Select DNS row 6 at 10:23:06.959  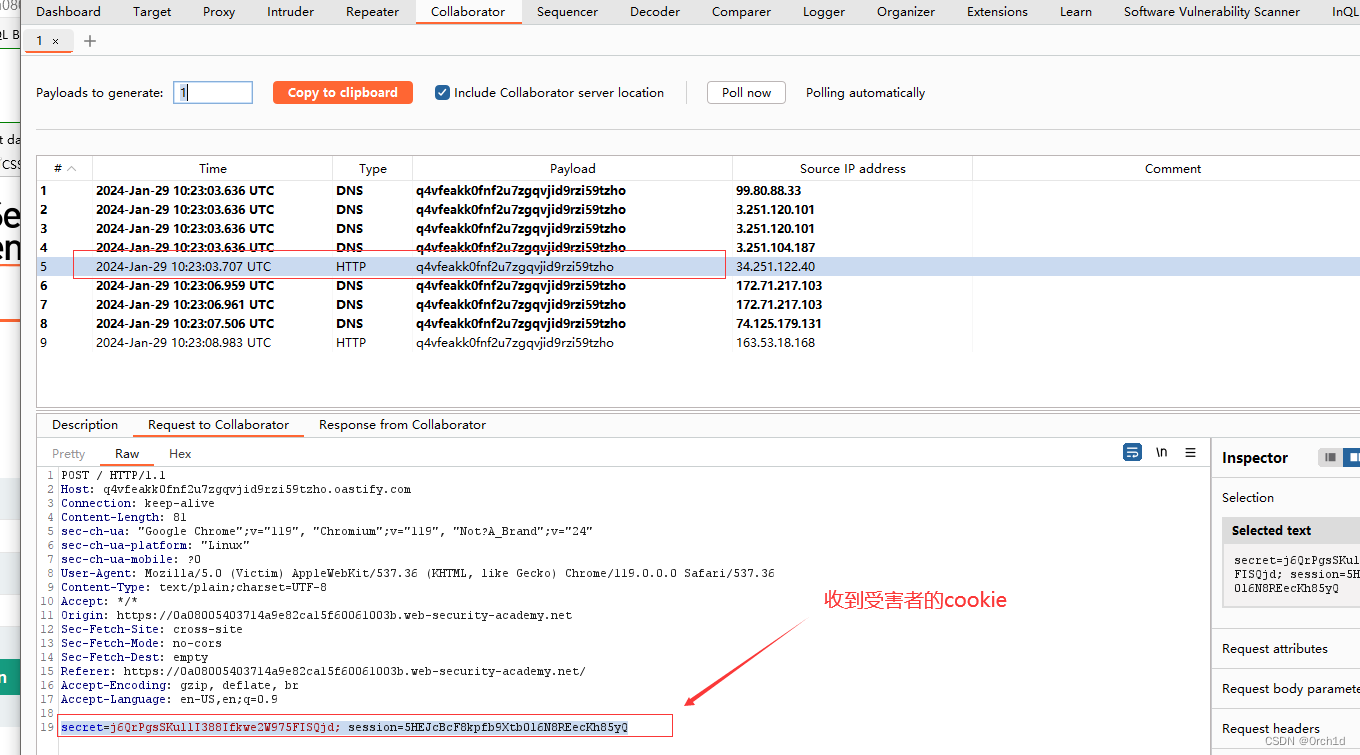point(698,285)
